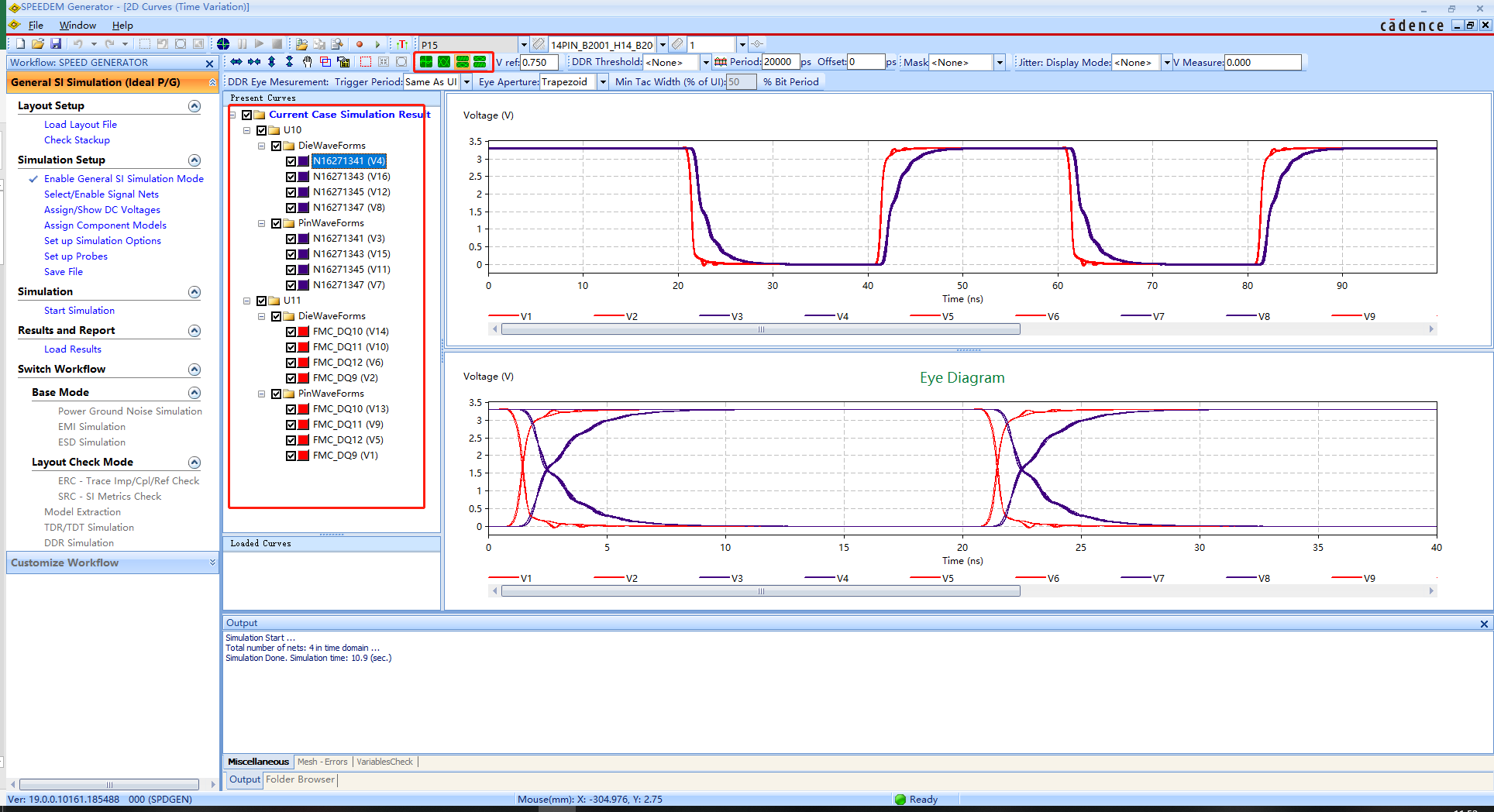Viewport: 1494px width, 812px height.
Task: Uncheck the U11 component checkbox
Action: [x=262, y=301]
